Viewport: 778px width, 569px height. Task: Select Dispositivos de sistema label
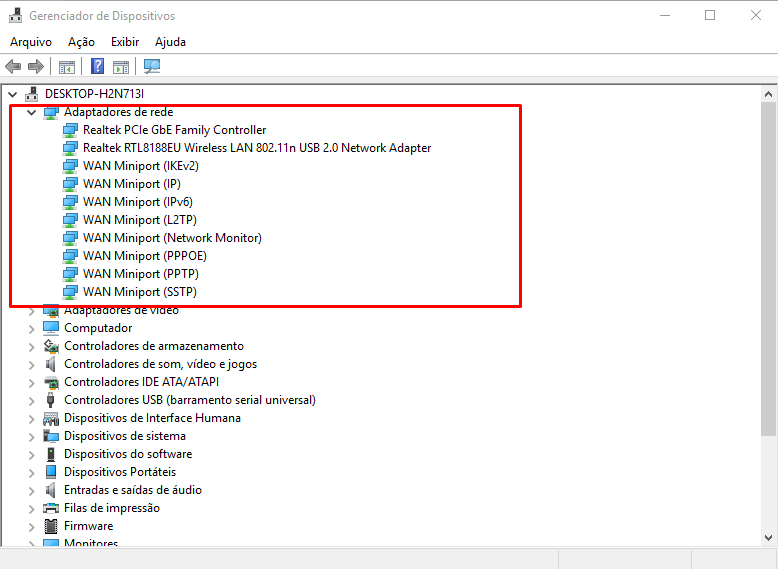pos(125,436)
